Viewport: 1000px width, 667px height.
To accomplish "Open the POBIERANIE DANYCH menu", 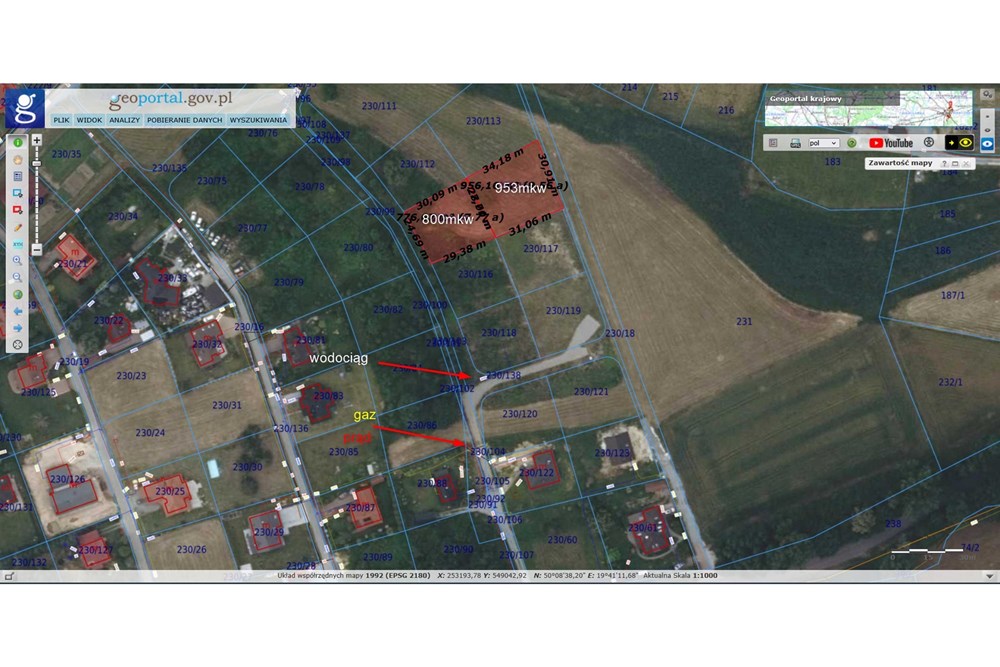I will (x=185, y=120).
